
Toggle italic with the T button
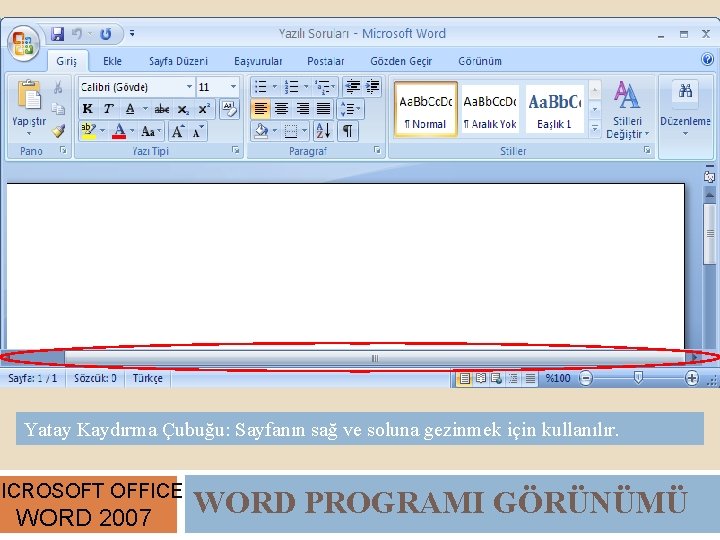108,109
